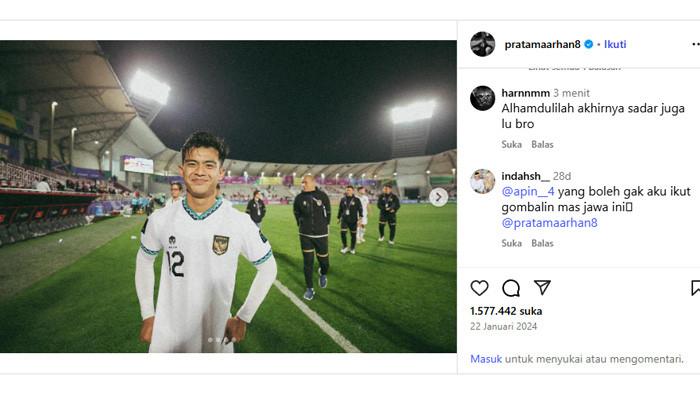This screenshot has height=393, width=700.
Task: Open comments with speech bubble icon
Action: click(x=511, y=288)
